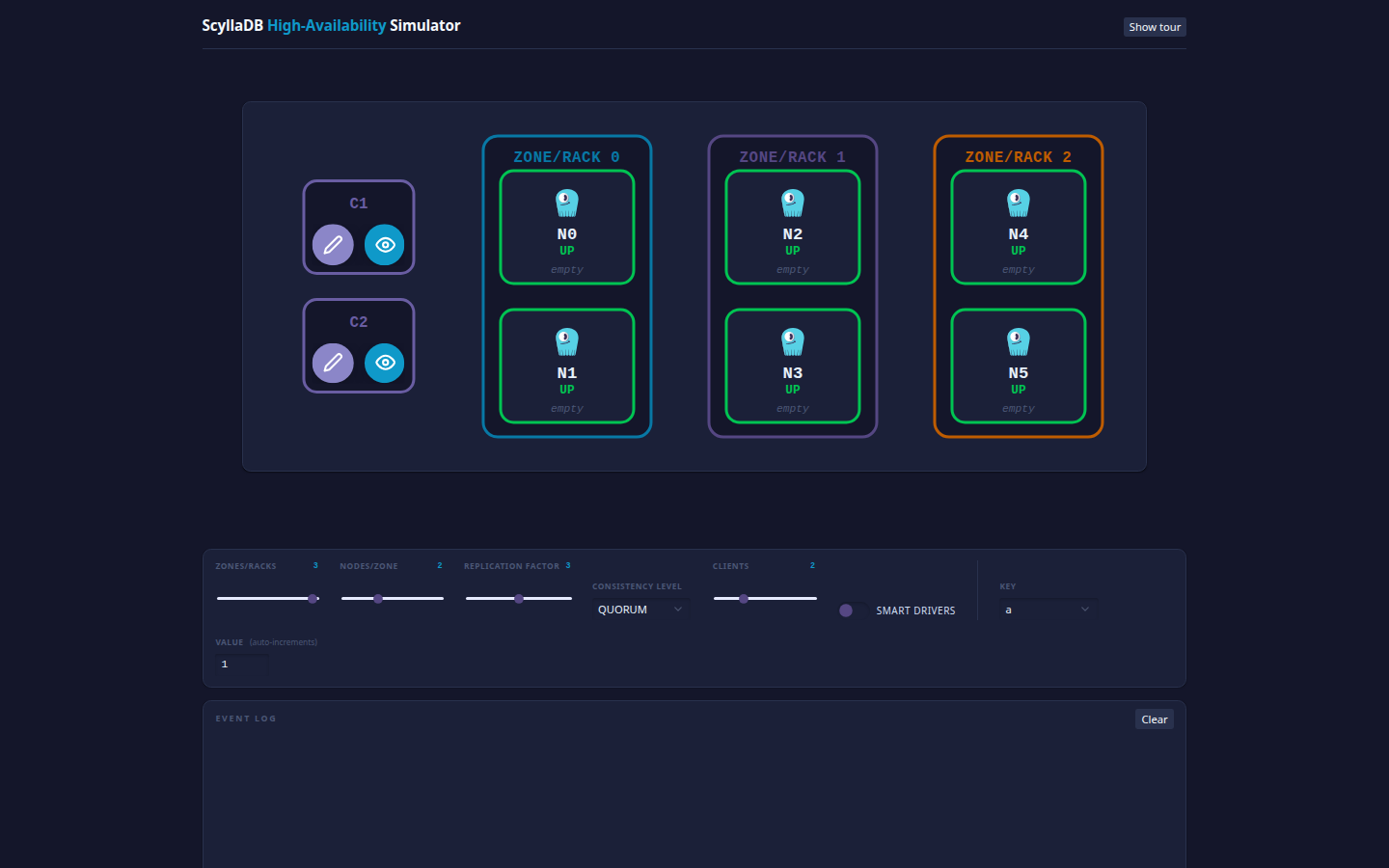Click the C1 client label
Screen dimensions: 1389x868
coord(359,203)
